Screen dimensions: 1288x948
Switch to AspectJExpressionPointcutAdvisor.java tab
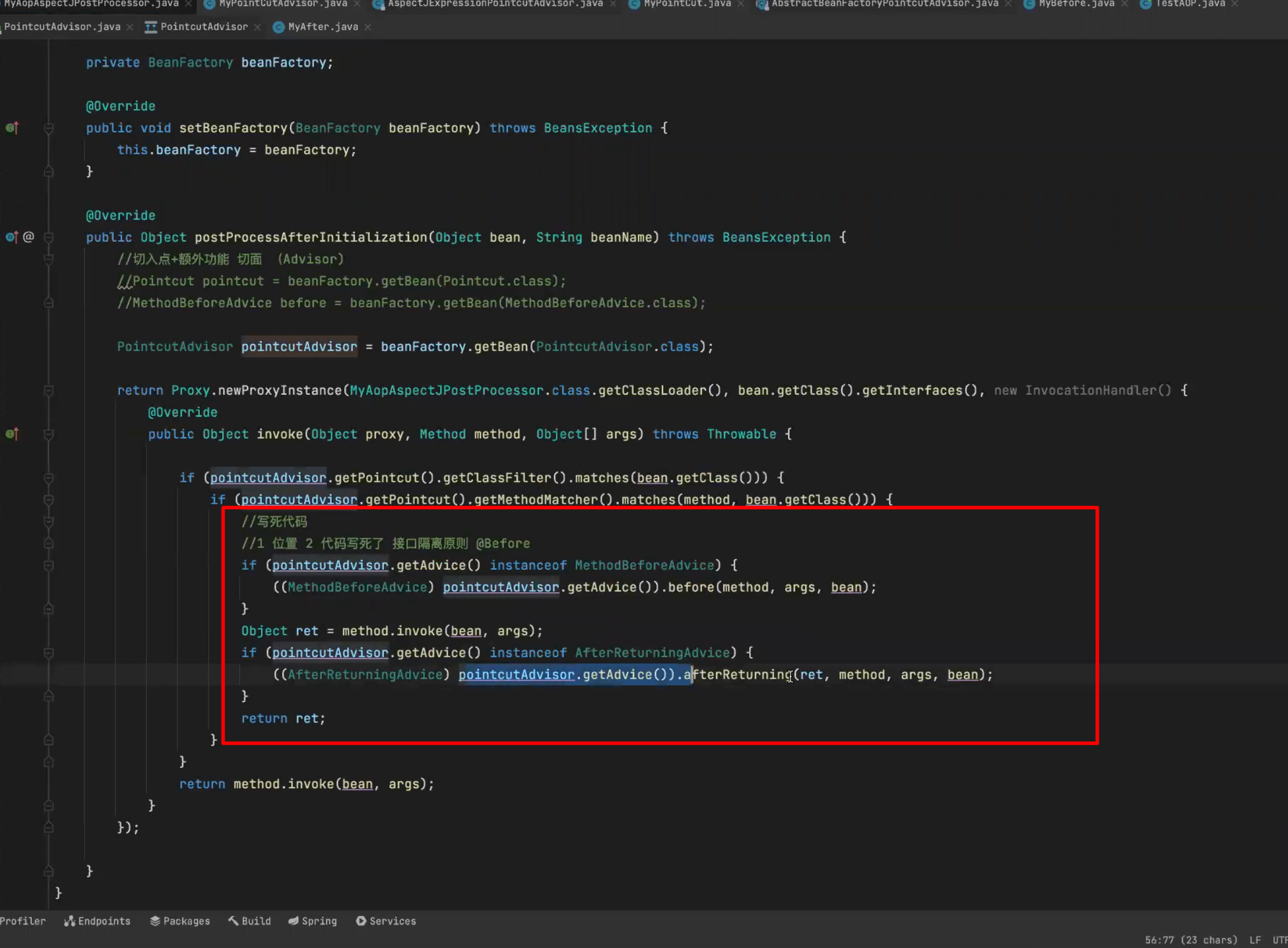(495, 4)
